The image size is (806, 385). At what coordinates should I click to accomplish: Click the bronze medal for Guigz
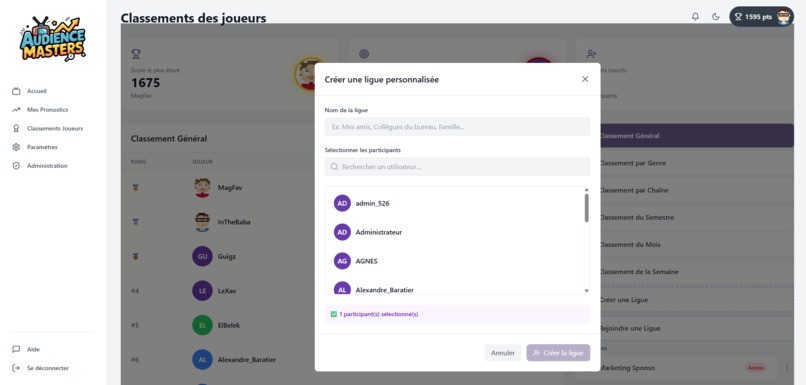136,256
